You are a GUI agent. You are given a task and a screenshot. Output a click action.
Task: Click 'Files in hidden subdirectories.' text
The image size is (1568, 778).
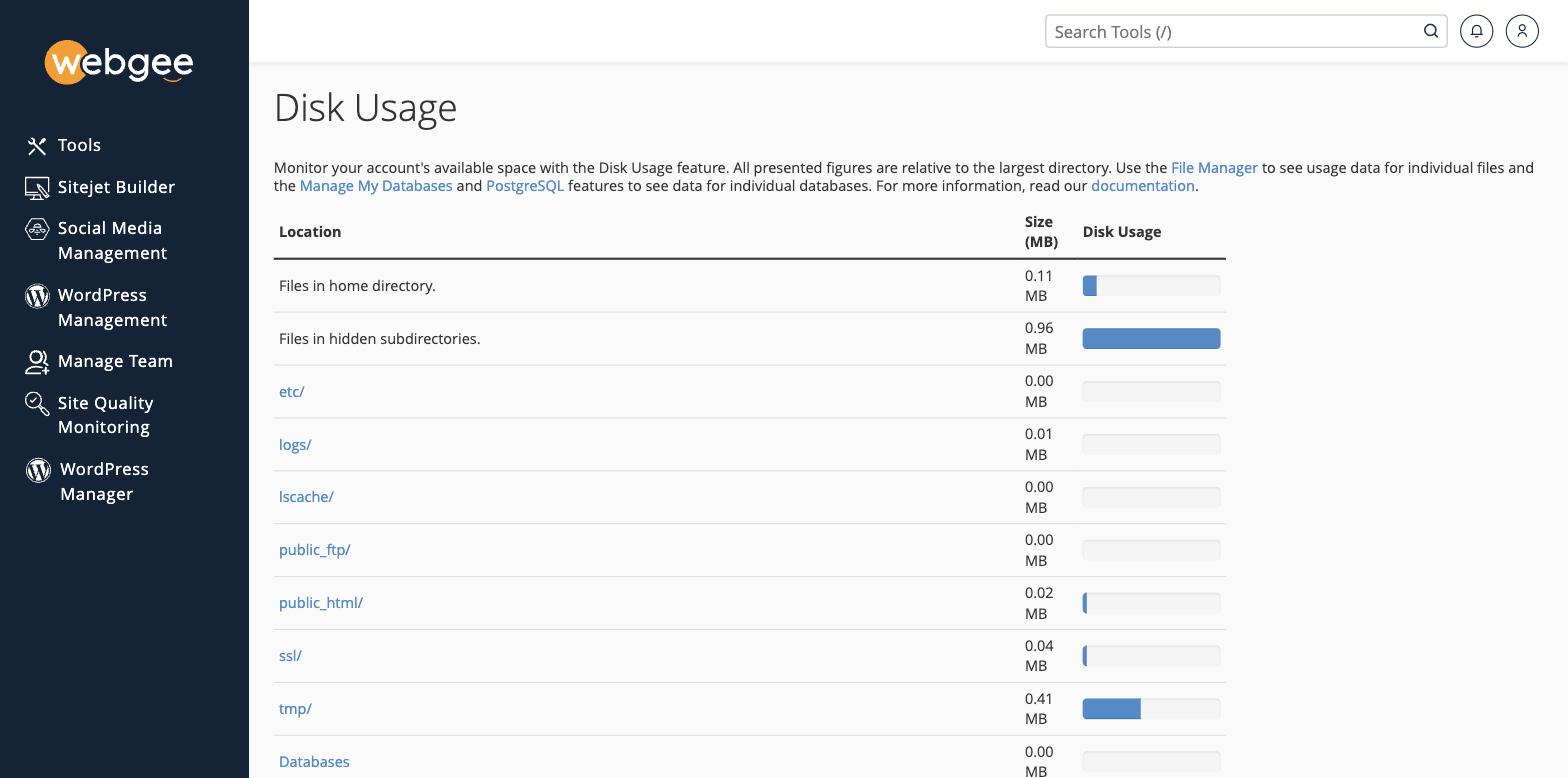[x=380, y=339]
